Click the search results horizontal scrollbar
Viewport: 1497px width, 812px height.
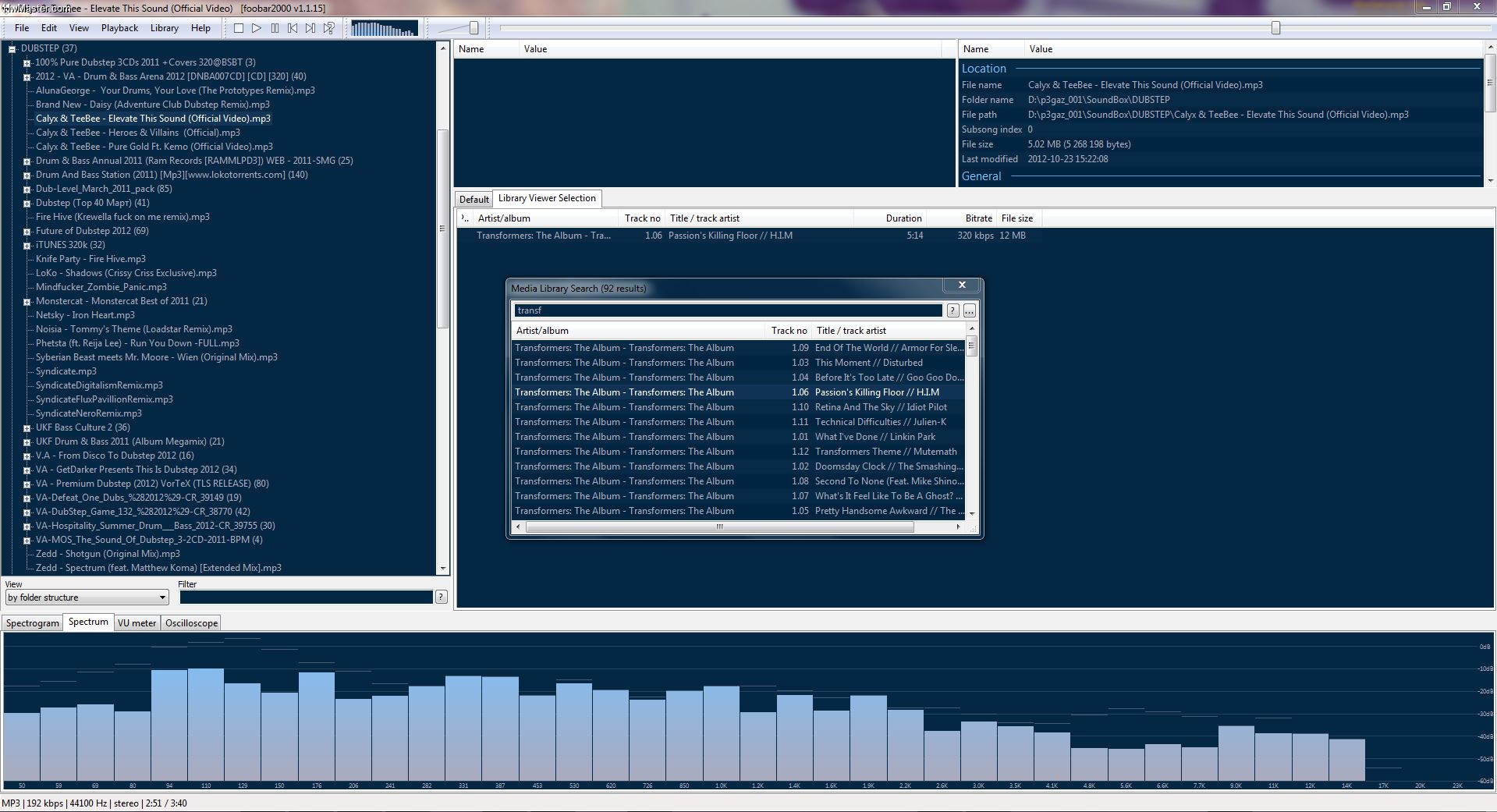tap(719, 527)
